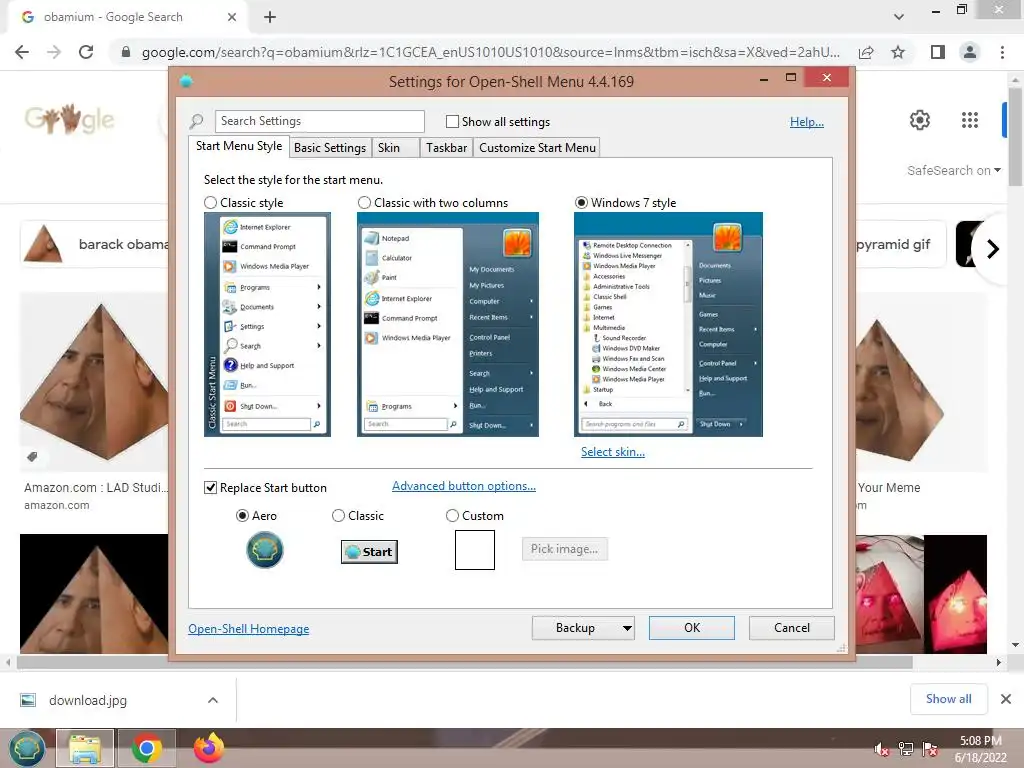Select Windows 7 style radio button

[581, 203]
